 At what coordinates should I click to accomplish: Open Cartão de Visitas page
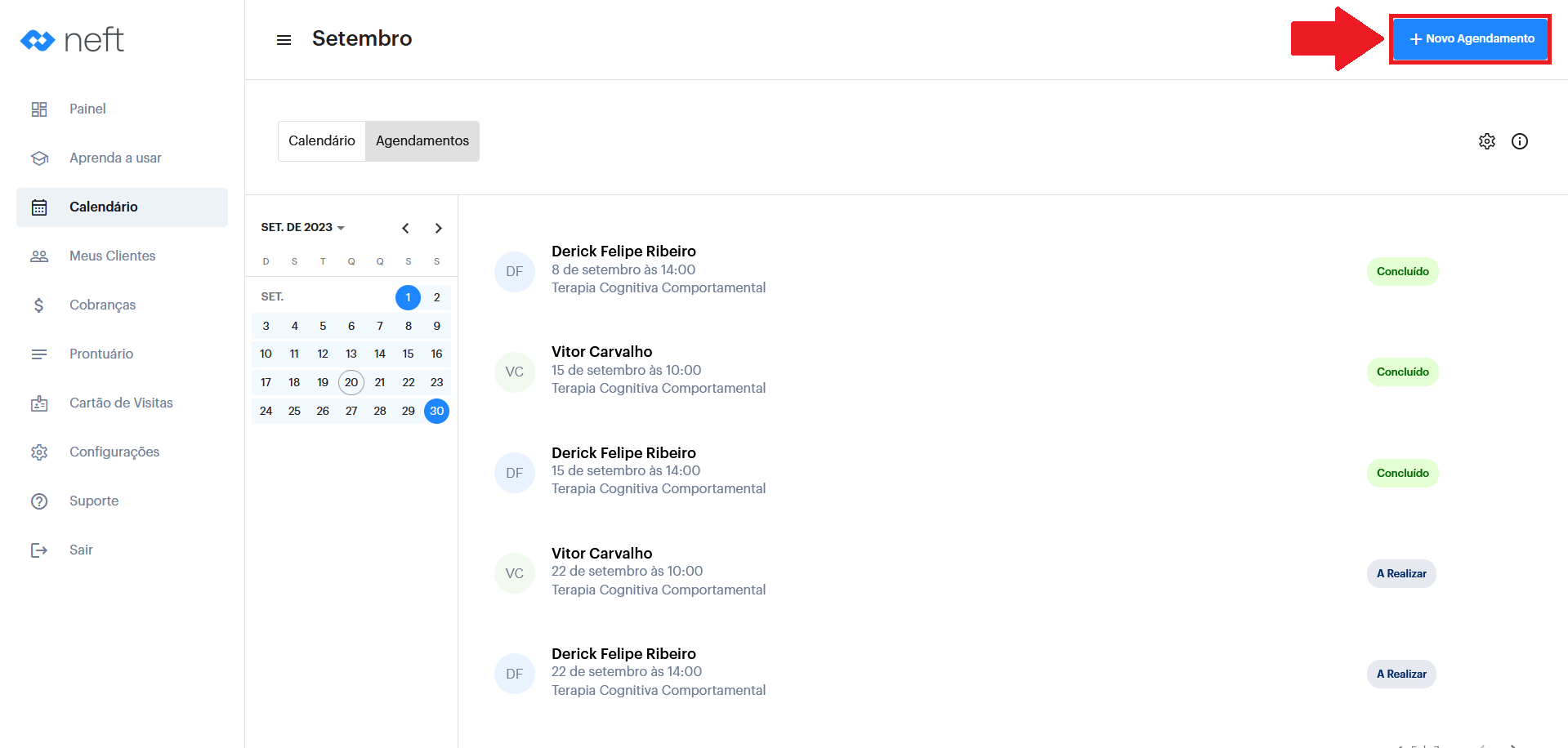point(121,403)
